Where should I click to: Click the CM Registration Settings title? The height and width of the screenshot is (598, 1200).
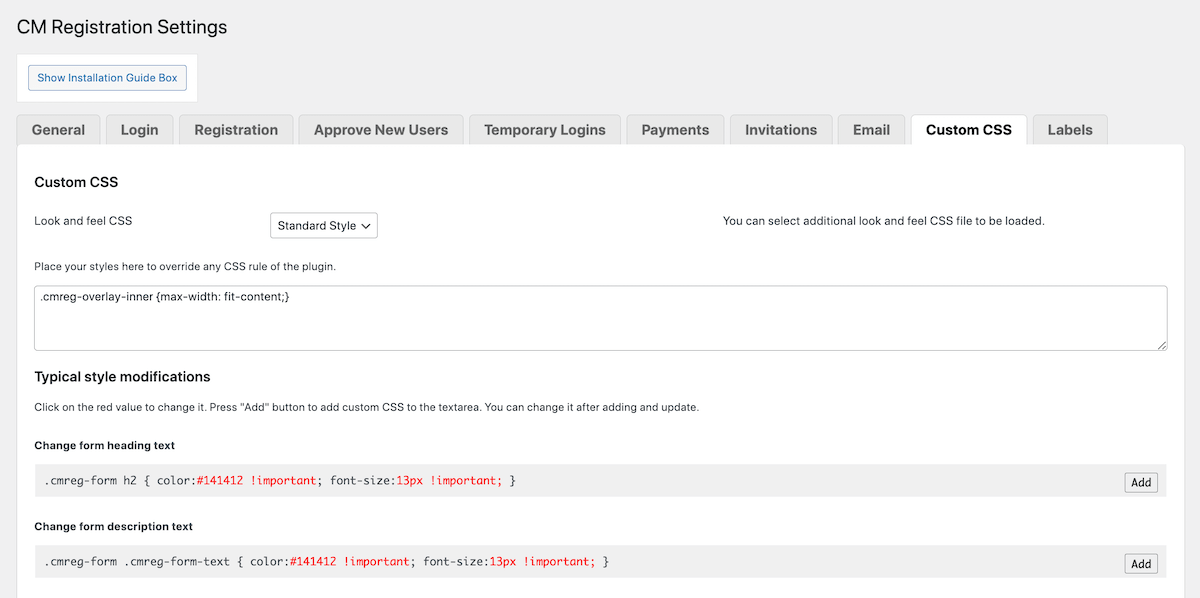click(122, 27)
